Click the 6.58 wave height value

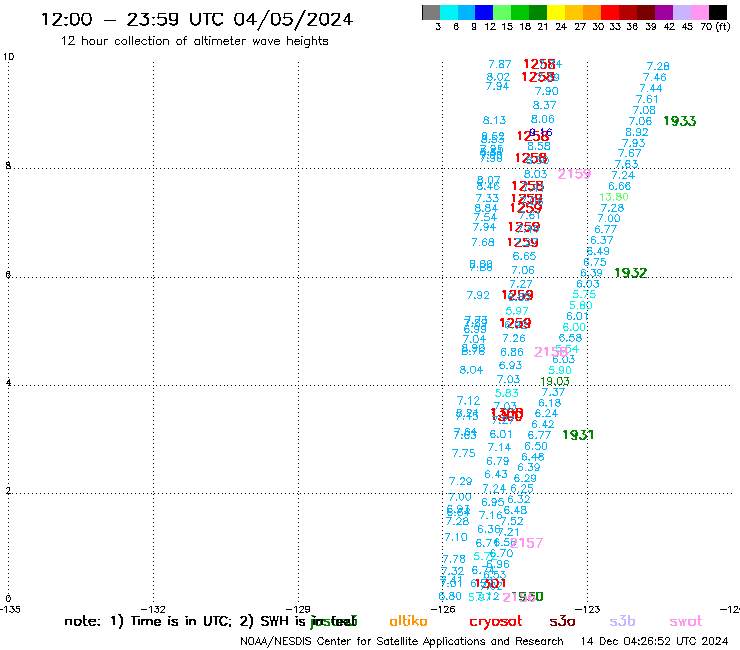(570, 338)
